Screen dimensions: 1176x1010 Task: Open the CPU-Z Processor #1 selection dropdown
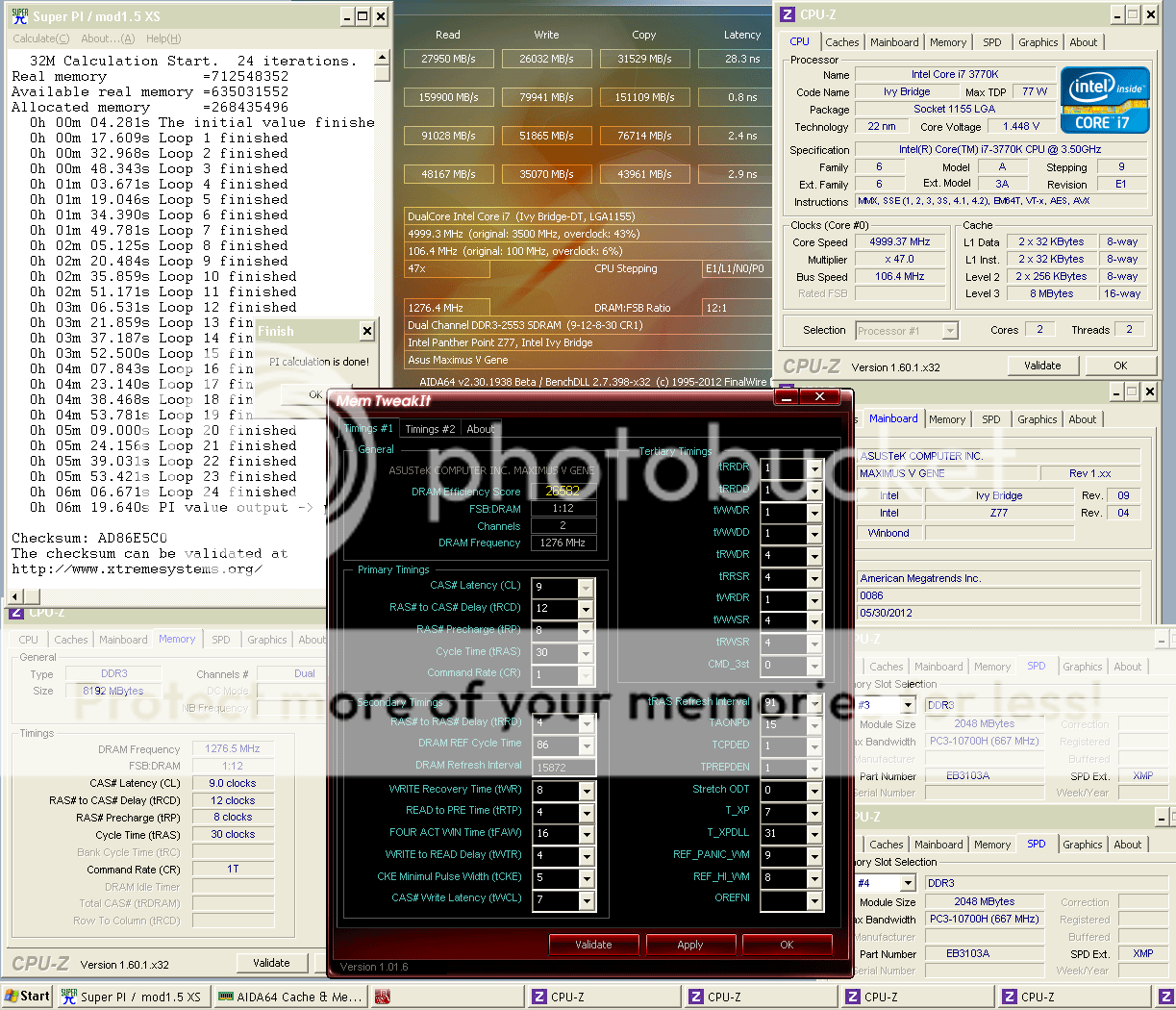pyautogui.click(x=950, y=331)
